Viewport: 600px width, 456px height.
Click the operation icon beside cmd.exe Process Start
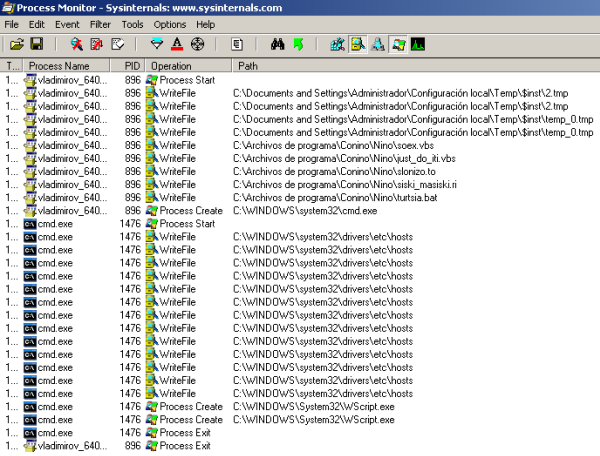click(152, 223)
